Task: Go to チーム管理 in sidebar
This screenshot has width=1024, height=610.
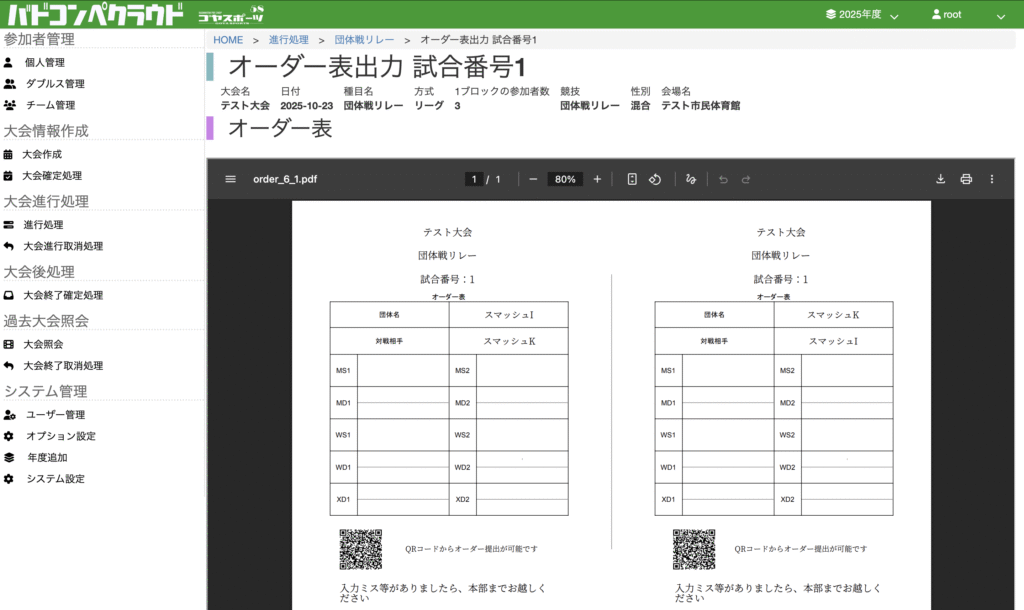Action: 50,105
